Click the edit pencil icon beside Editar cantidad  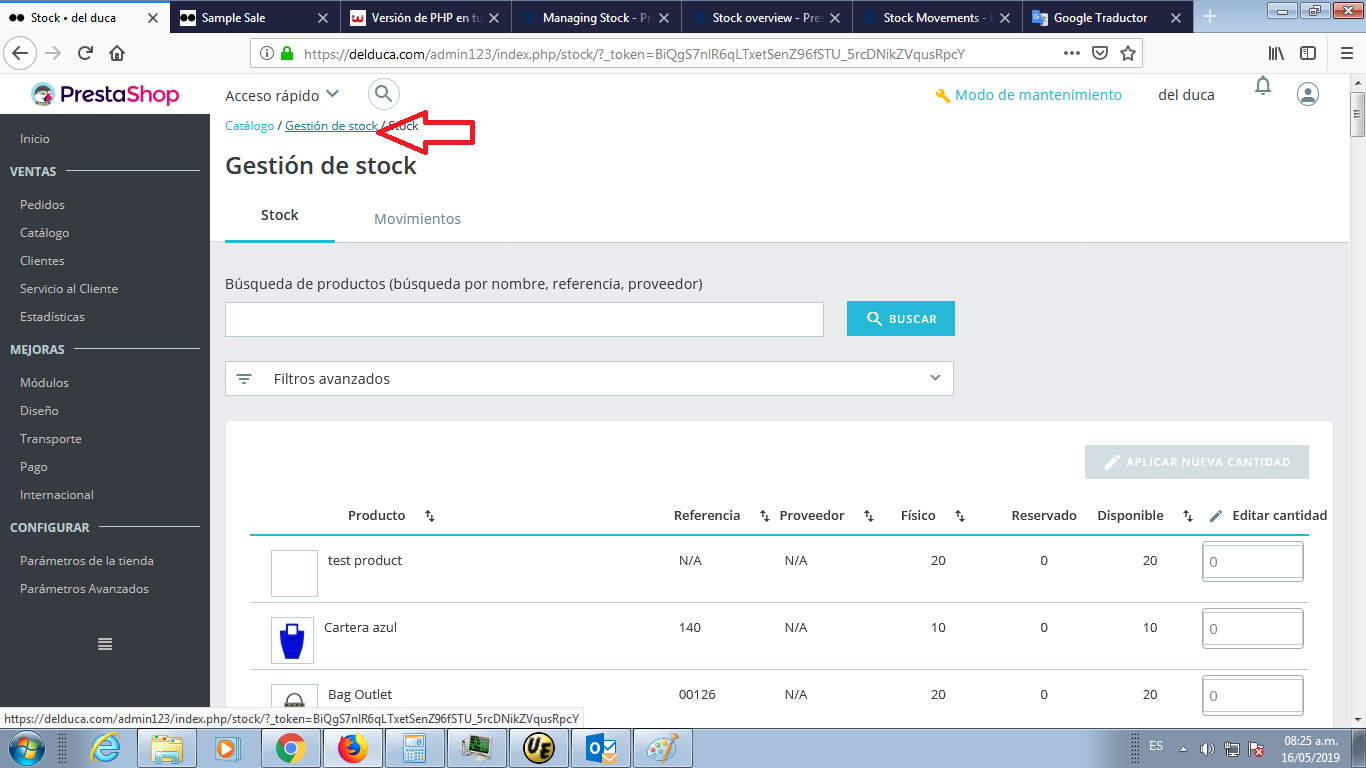click(x=1216, y=514)
